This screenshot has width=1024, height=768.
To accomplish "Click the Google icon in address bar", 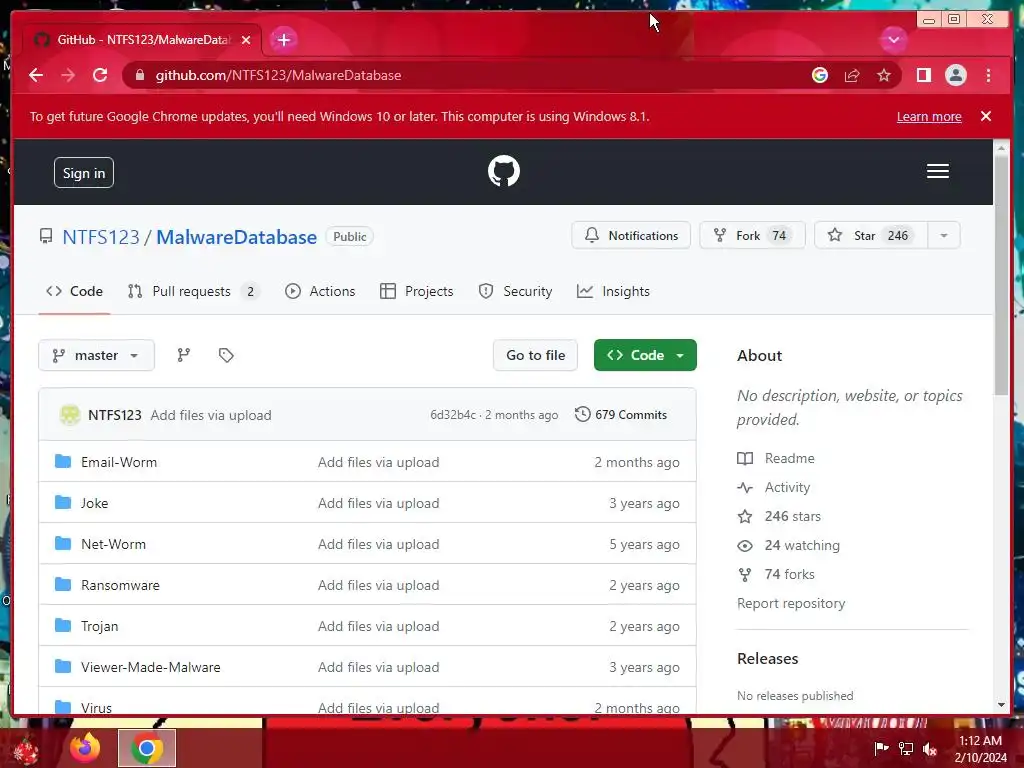I will (820, 75).
